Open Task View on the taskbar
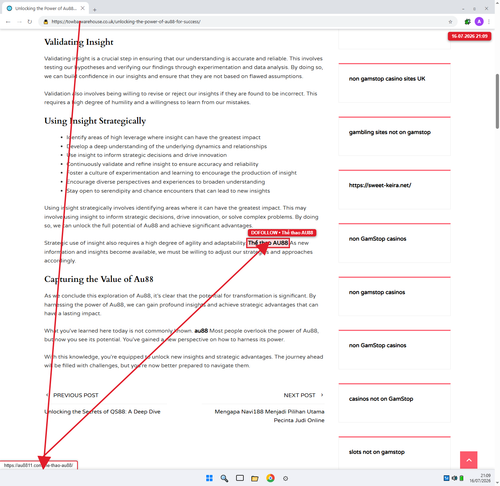This screenshot has height=486, width=500. (x=240, y=478)
